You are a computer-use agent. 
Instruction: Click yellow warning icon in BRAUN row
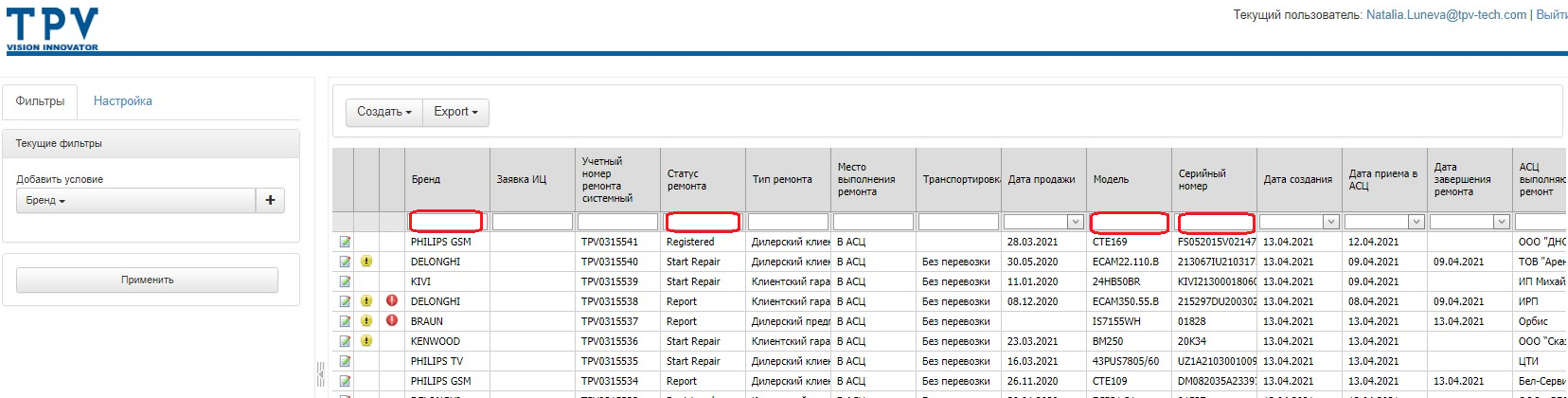coord(366,321)
